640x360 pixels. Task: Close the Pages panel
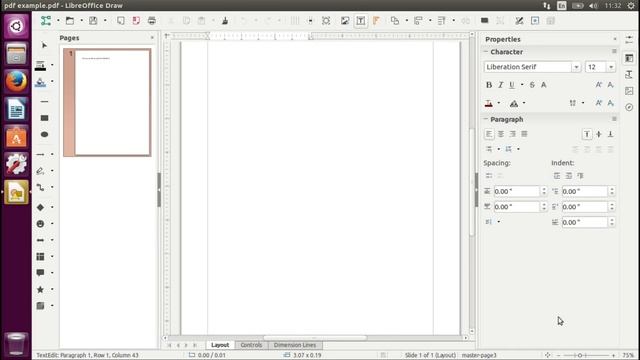(152, 38)
